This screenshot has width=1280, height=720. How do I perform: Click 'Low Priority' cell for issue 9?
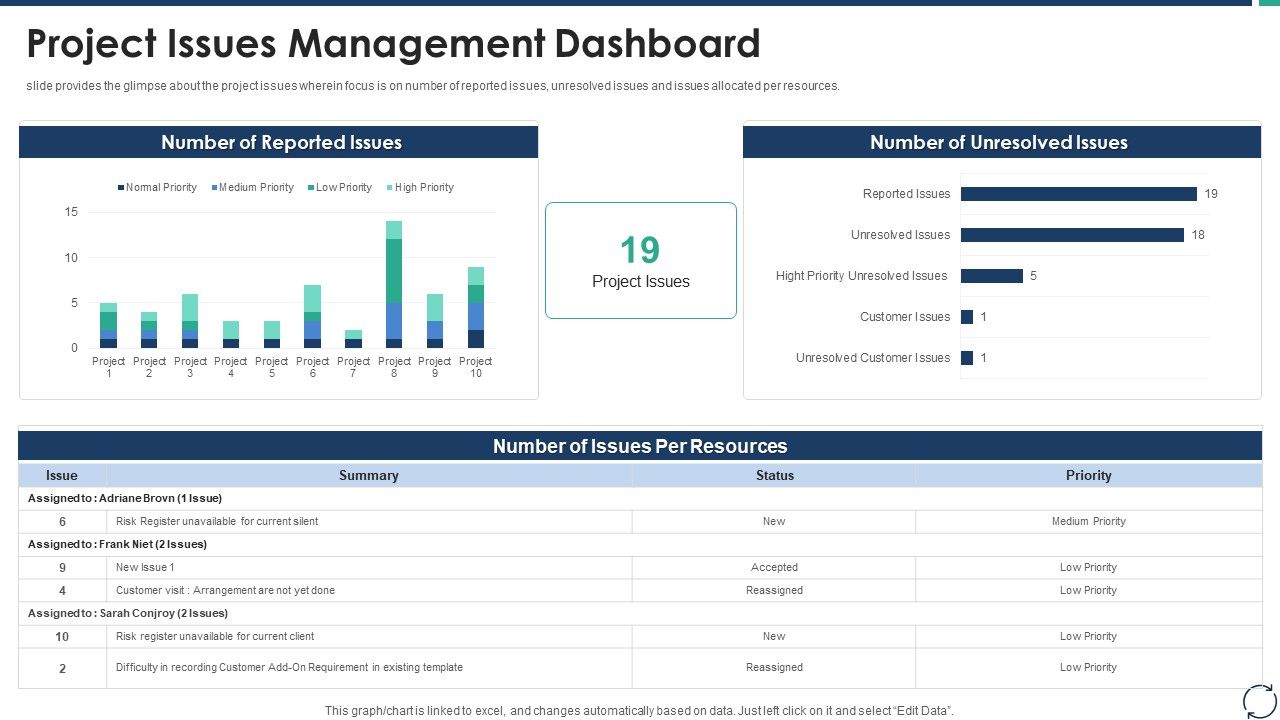point(1089,567)
